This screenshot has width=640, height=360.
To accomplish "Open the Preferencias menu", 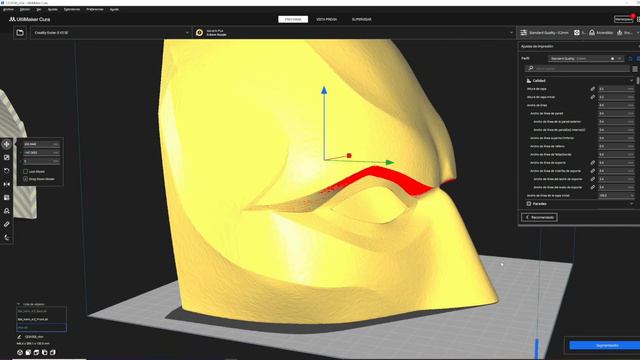I will coord(95,9).
